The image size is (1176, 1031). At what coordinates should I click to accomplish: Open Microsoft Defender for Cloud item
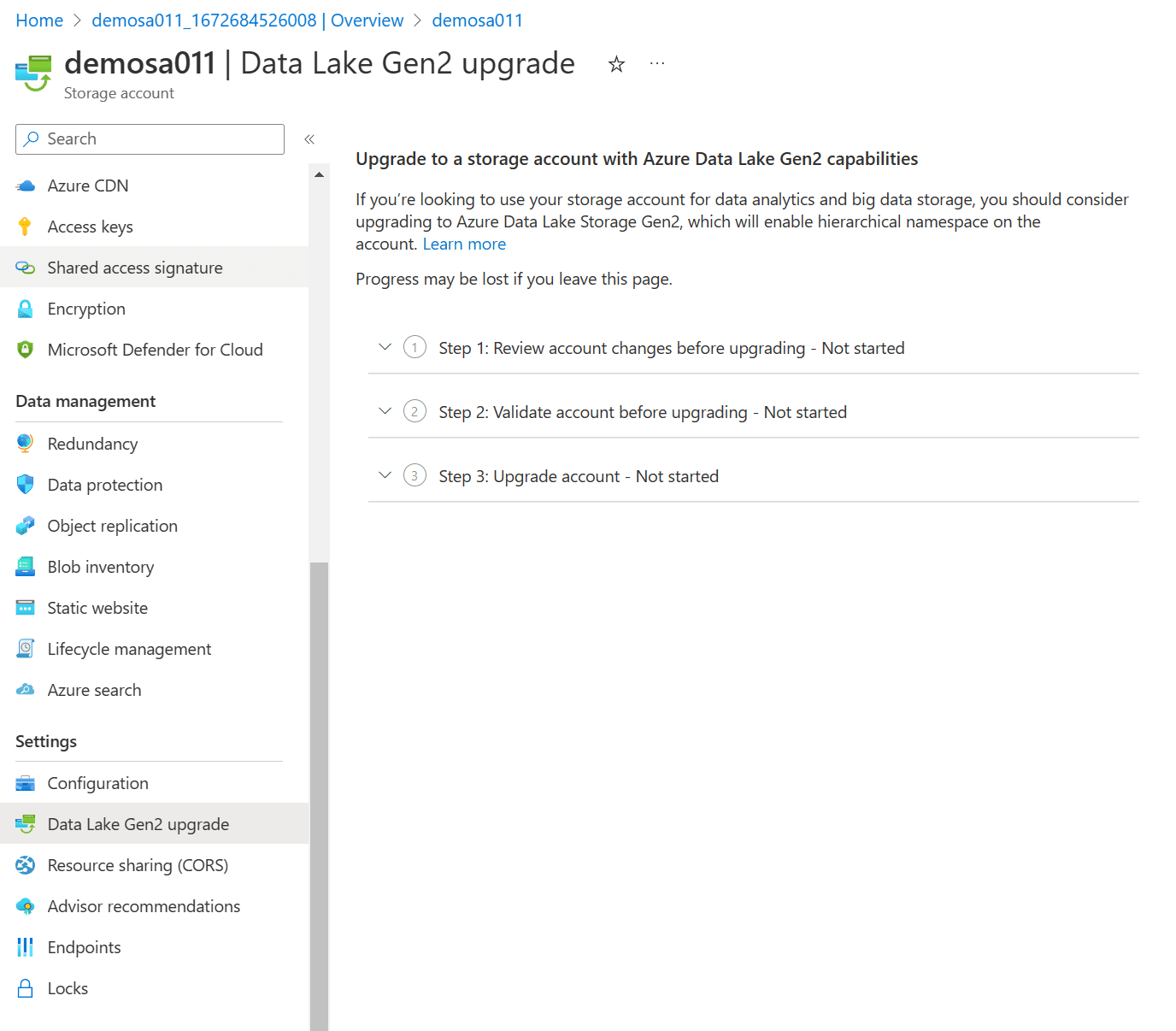pyautogui.click(x=154, y=350)
